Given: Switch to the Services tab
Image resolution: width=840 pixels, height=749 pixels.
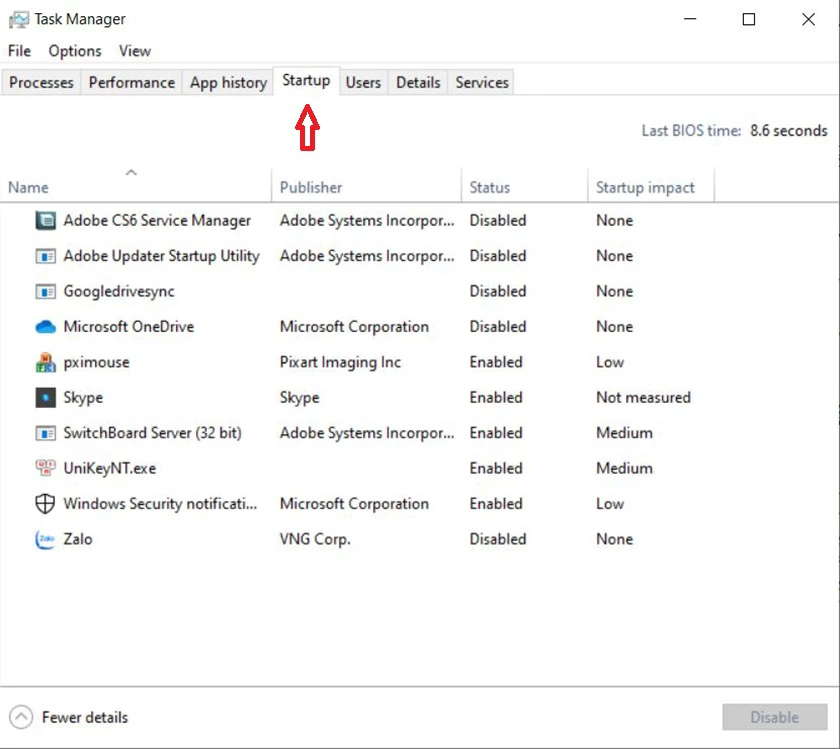Looking at the screenshot, I should click(x=482, y=83).
